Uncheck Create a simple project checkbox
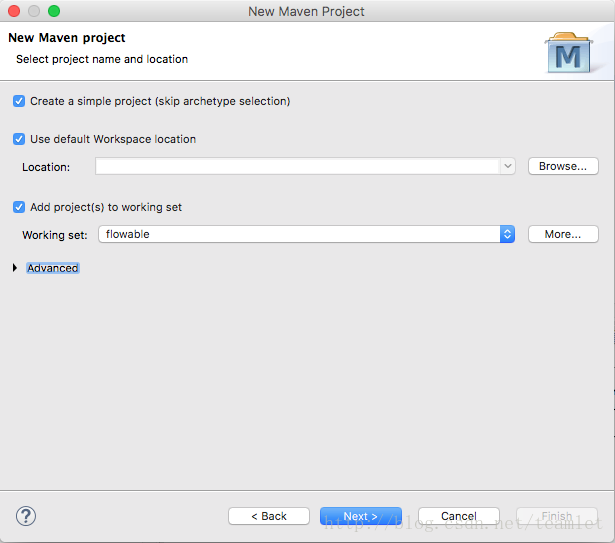 pos(19,101)
